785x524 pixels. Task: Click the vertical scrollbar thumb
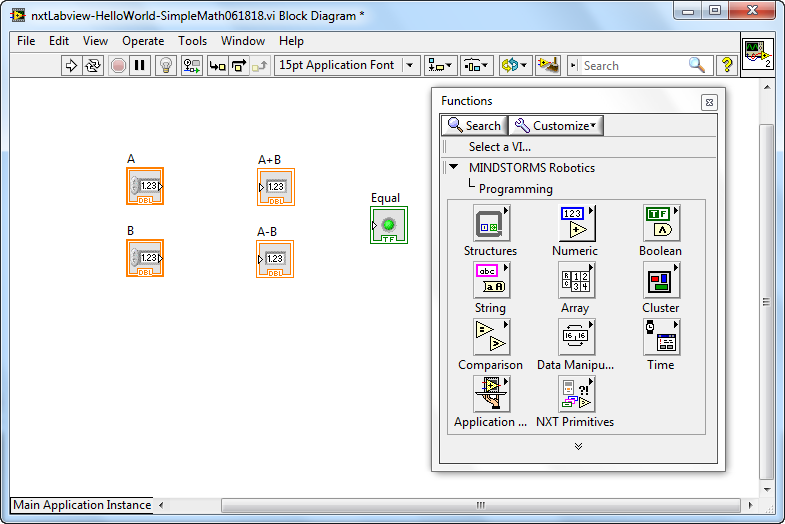coord(766,302)
